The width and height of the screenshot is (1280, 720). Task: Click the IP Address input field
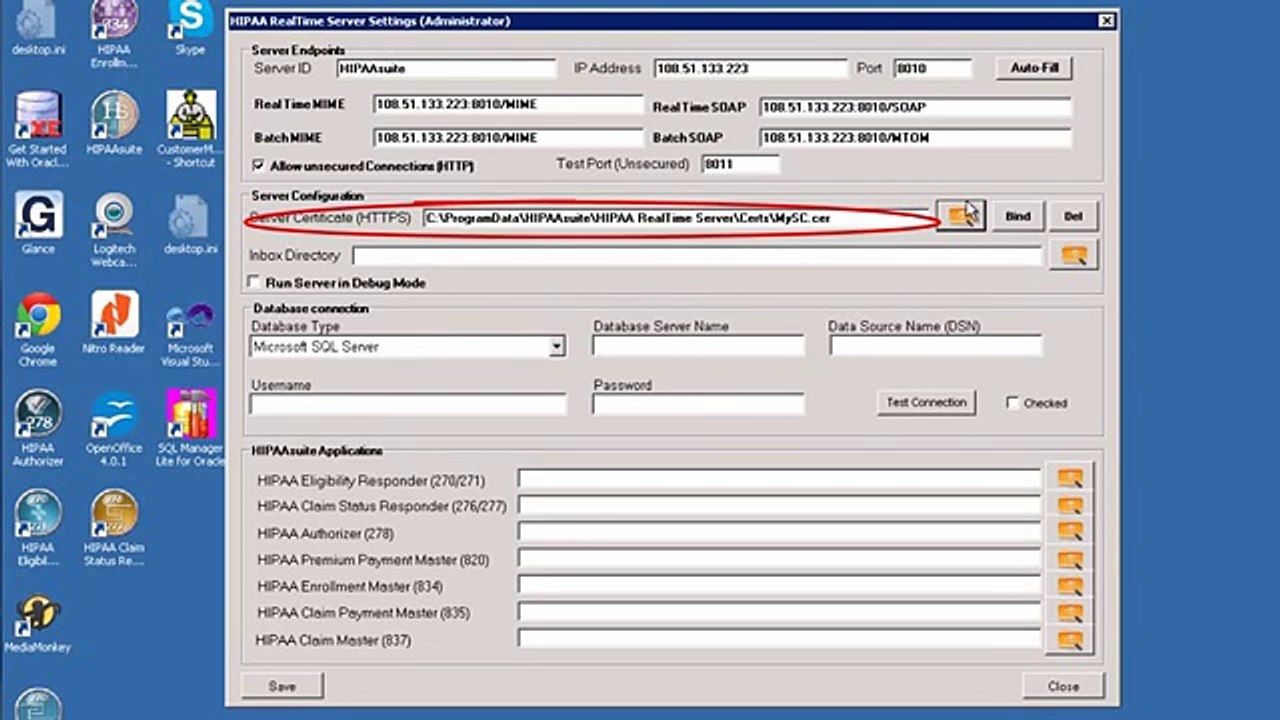tap(751, 69)
